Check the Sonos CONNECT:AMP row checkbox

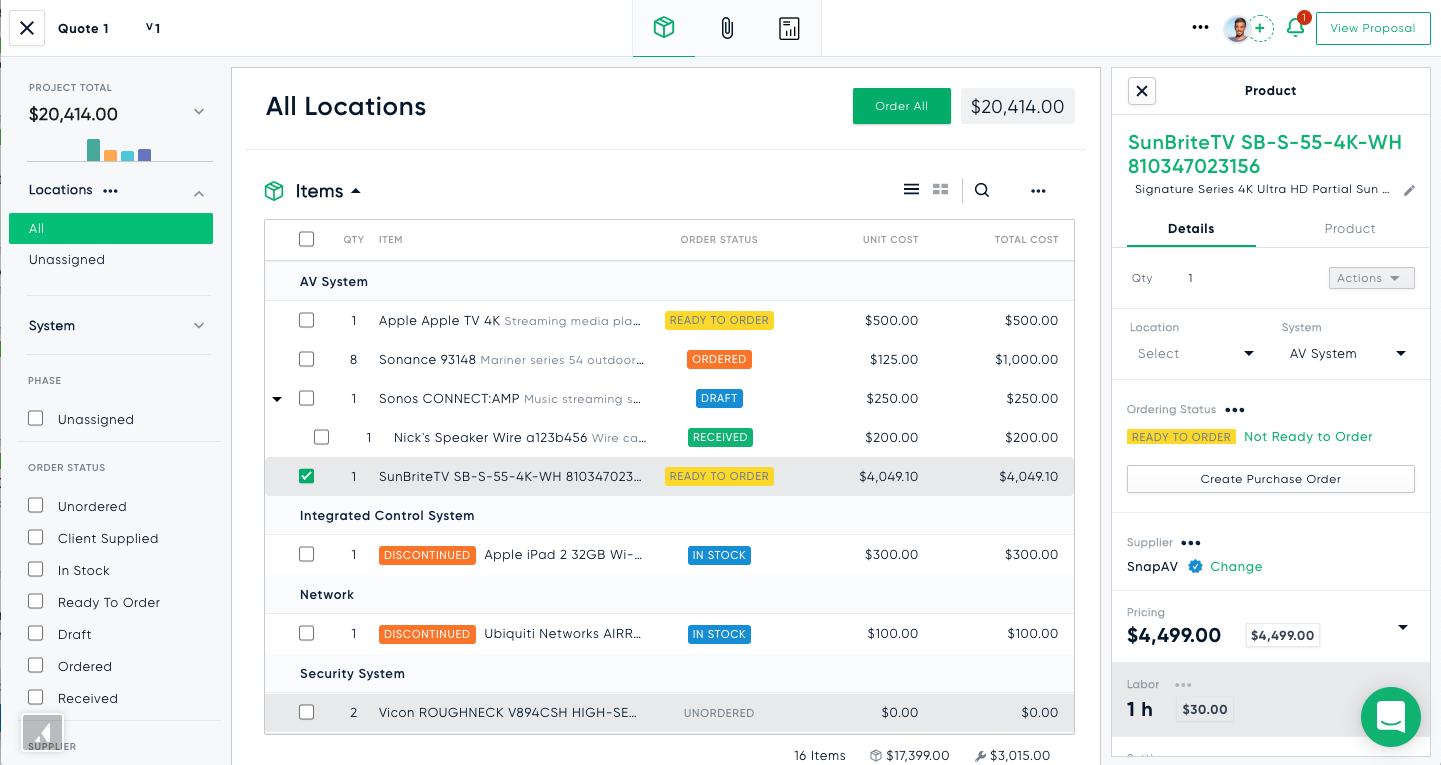click(306, 398)
